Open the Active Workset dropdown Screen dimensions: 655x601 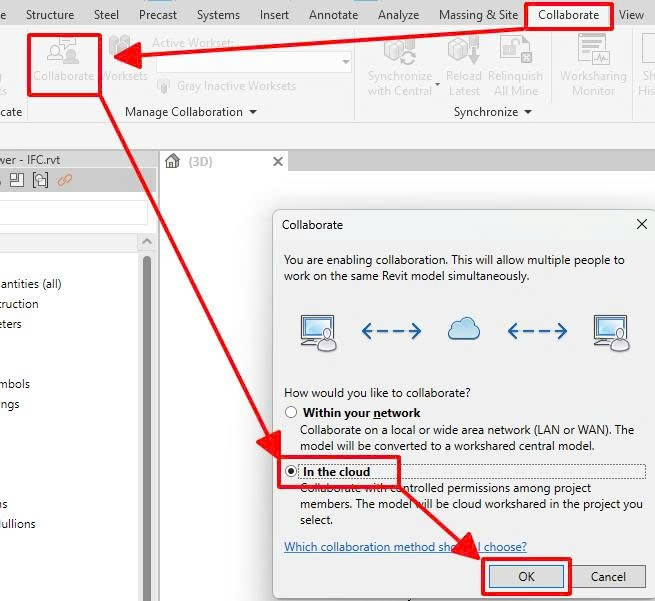click(345, 62)
